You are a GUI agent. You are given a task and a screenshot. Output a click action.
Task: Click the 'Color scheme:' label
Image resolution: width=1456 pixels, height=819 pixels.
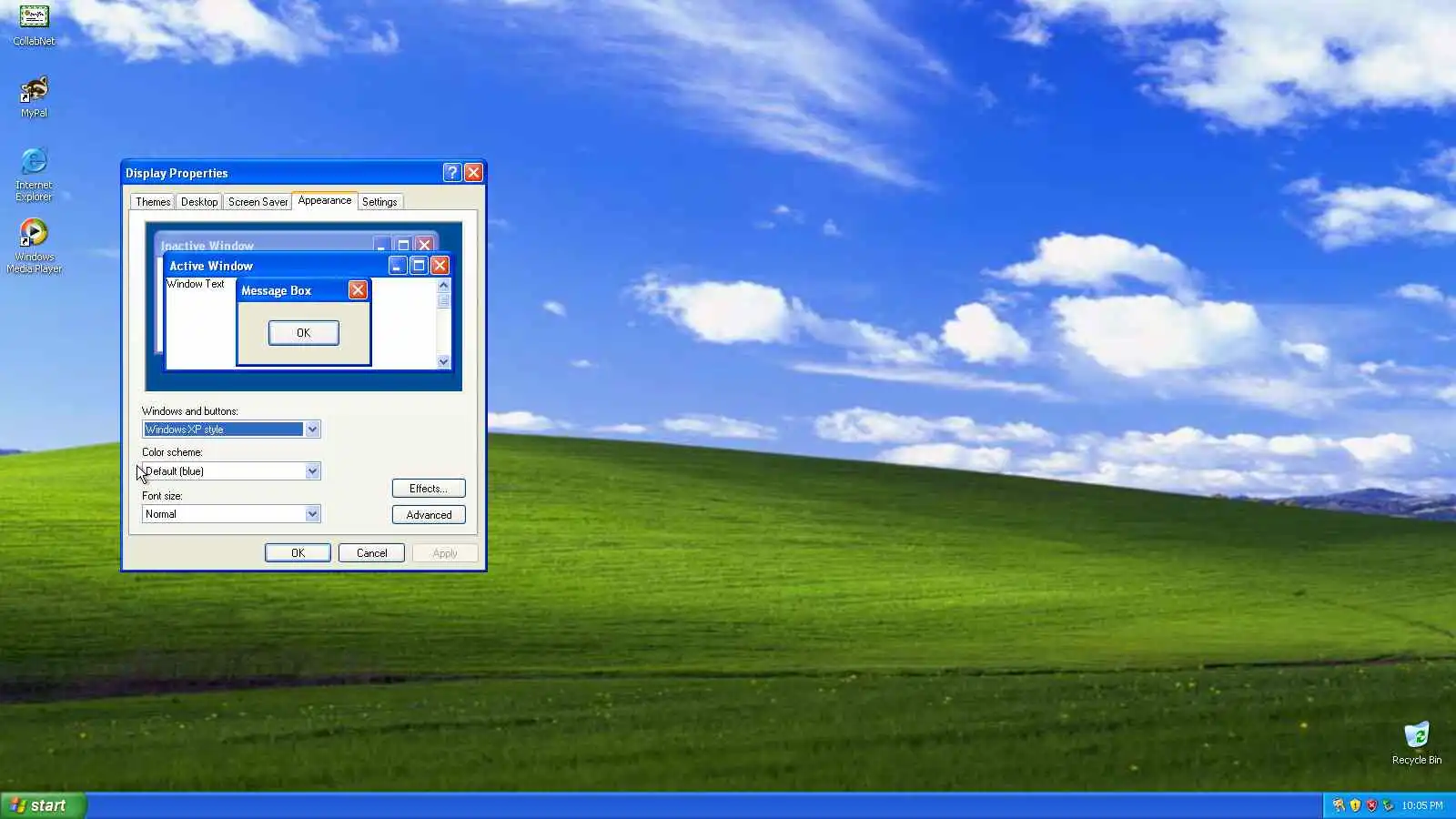pos(172,452)
